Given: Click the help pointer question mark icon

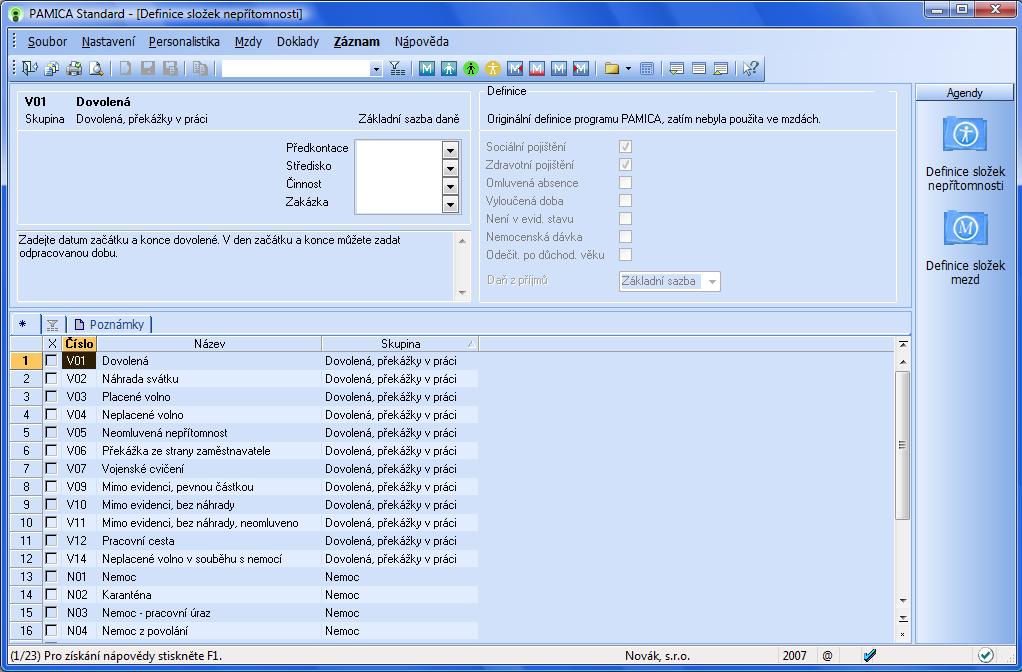Looking at the screenshot, I should [x=751, y=69].
